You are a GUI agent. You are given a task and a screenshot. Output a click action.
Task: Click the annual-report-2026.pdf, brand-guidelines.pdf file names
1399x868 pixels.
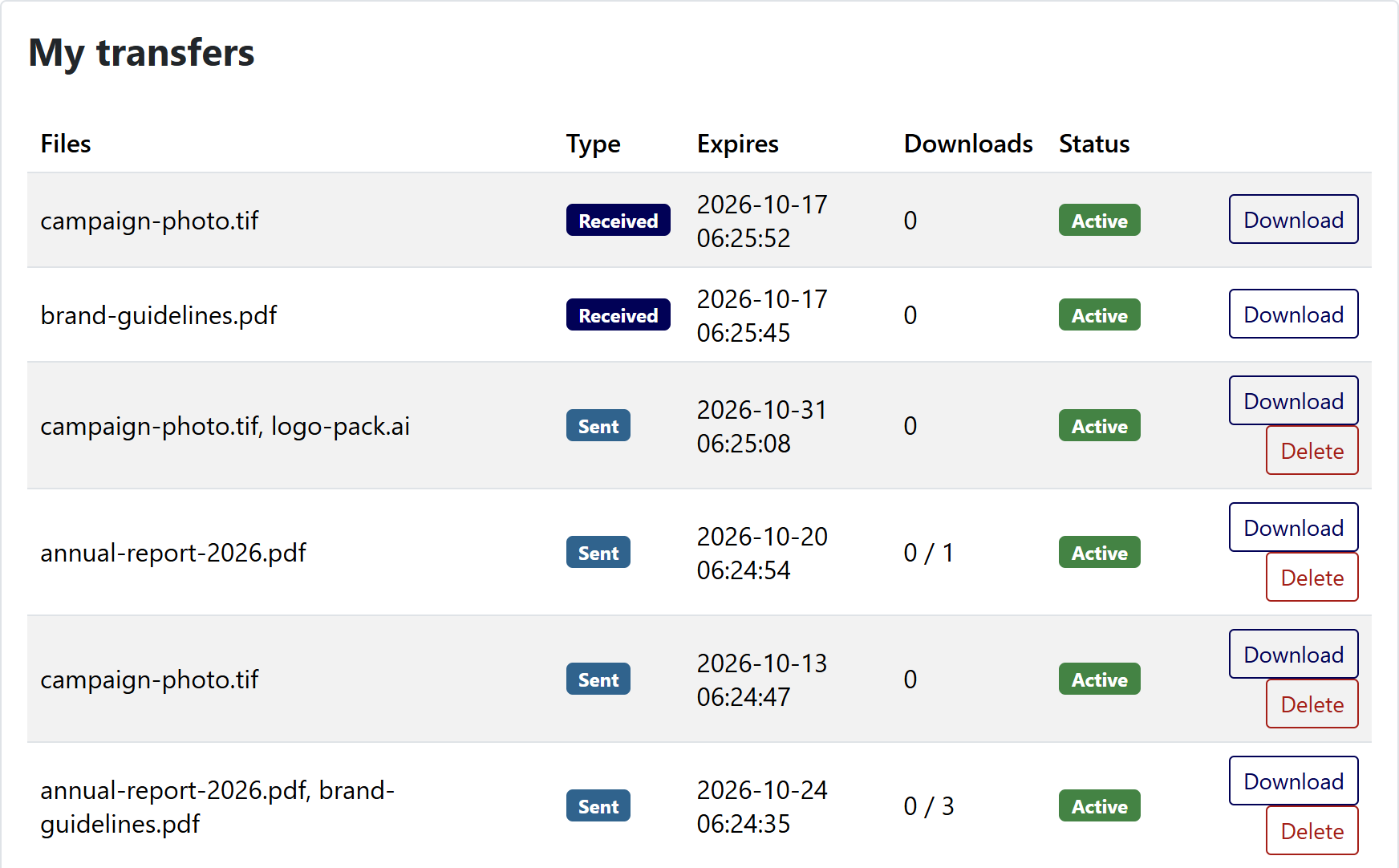pyautogui.click(x=217, y=806)
